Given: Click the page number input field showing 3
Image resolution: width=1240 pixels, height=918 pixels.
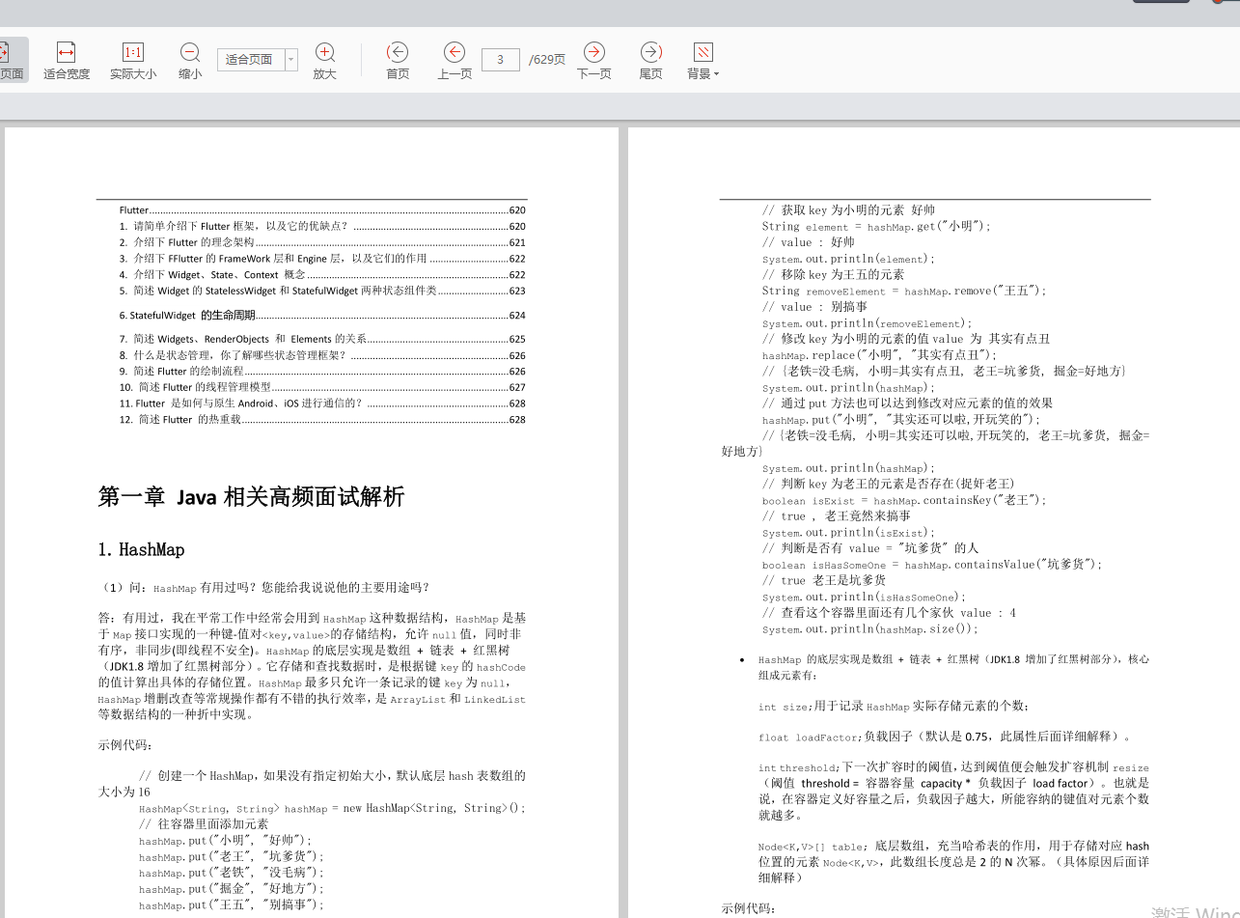Looking at the screenshot, I should (x=501, y=60).
